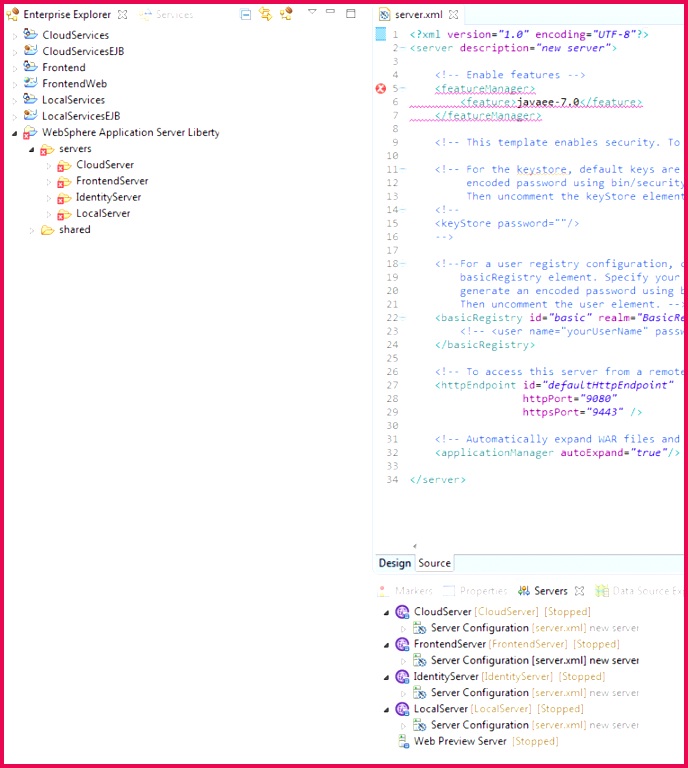Collapse CloudServer in the Servers view
Screen dimensions: 688x768
pos(386,612)
